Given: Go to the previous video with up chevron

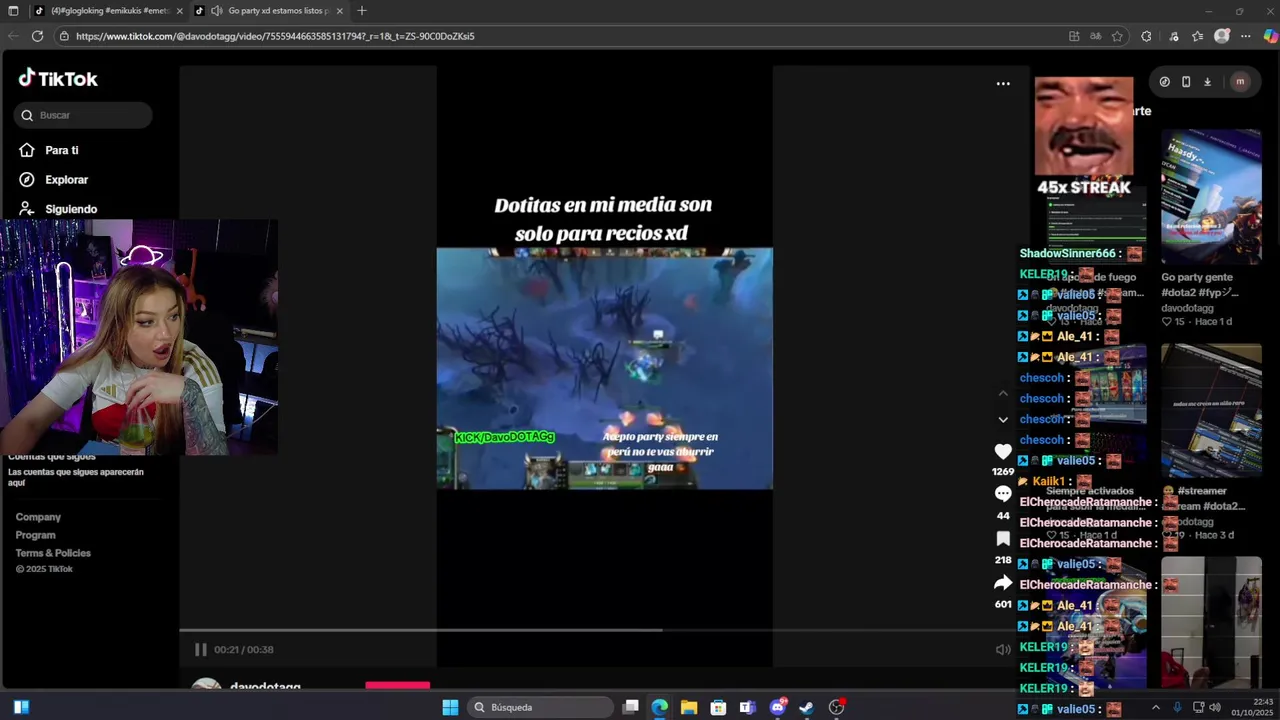Looking at the screenshot, I should tap(1003, 394).
